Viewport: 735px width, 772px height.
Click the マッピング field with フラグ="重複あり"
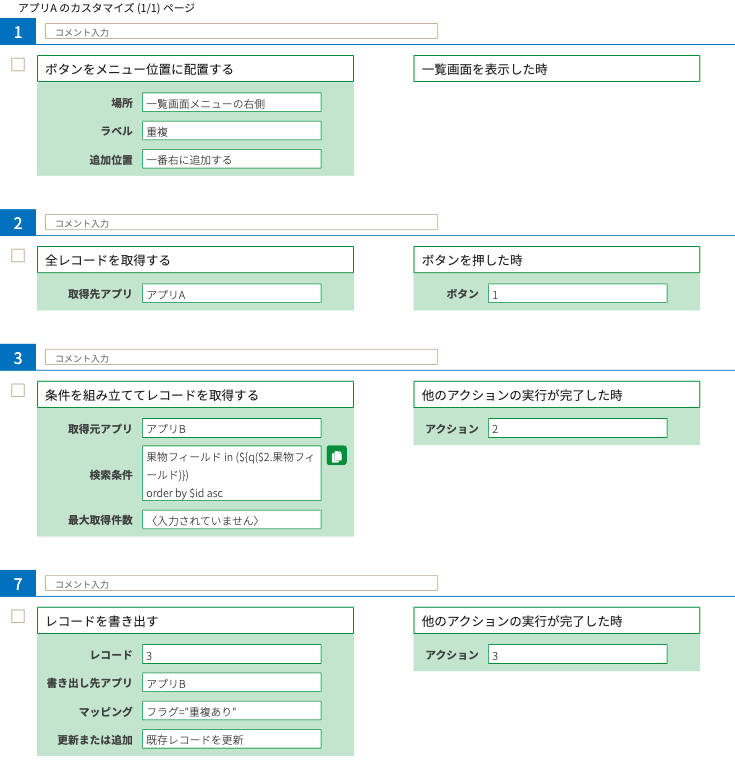232,711
